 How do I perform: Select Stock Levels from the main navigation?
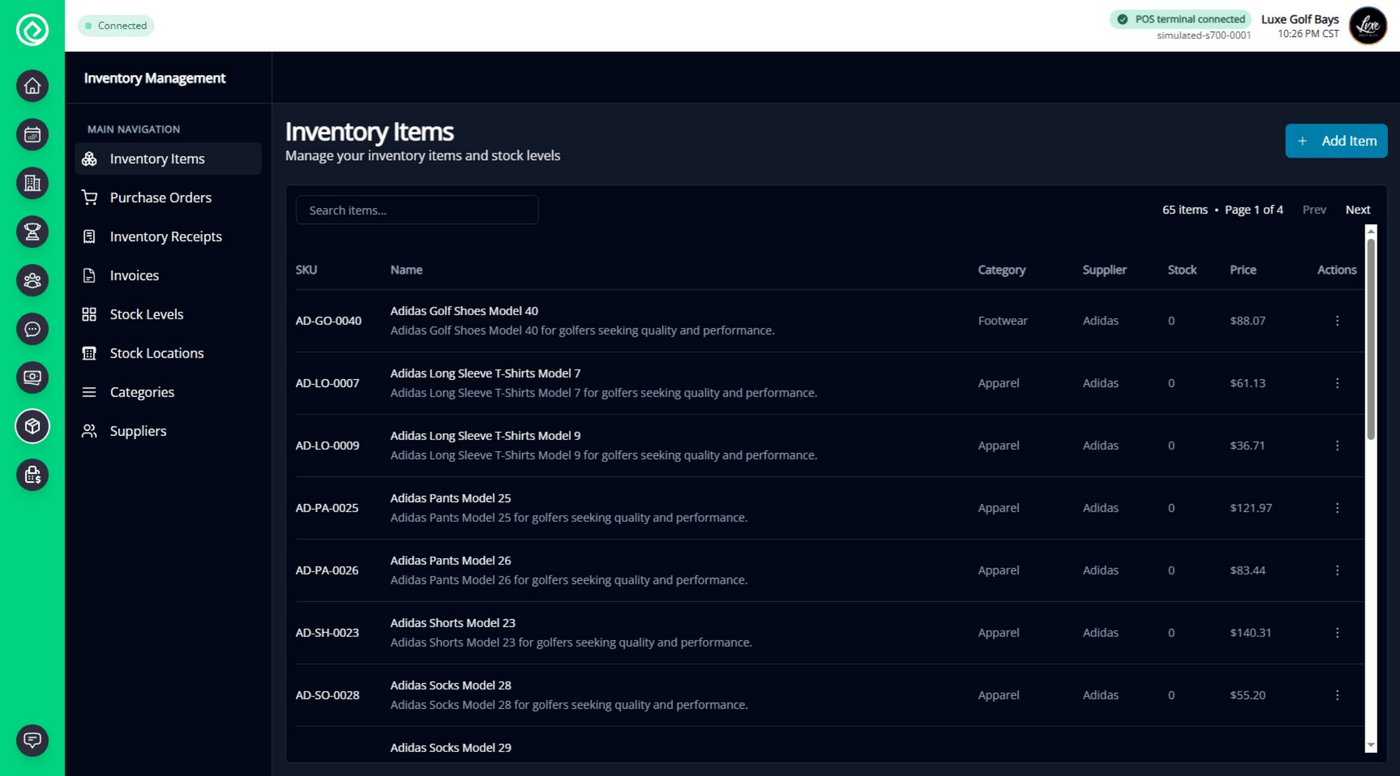[x=146, y=314]
